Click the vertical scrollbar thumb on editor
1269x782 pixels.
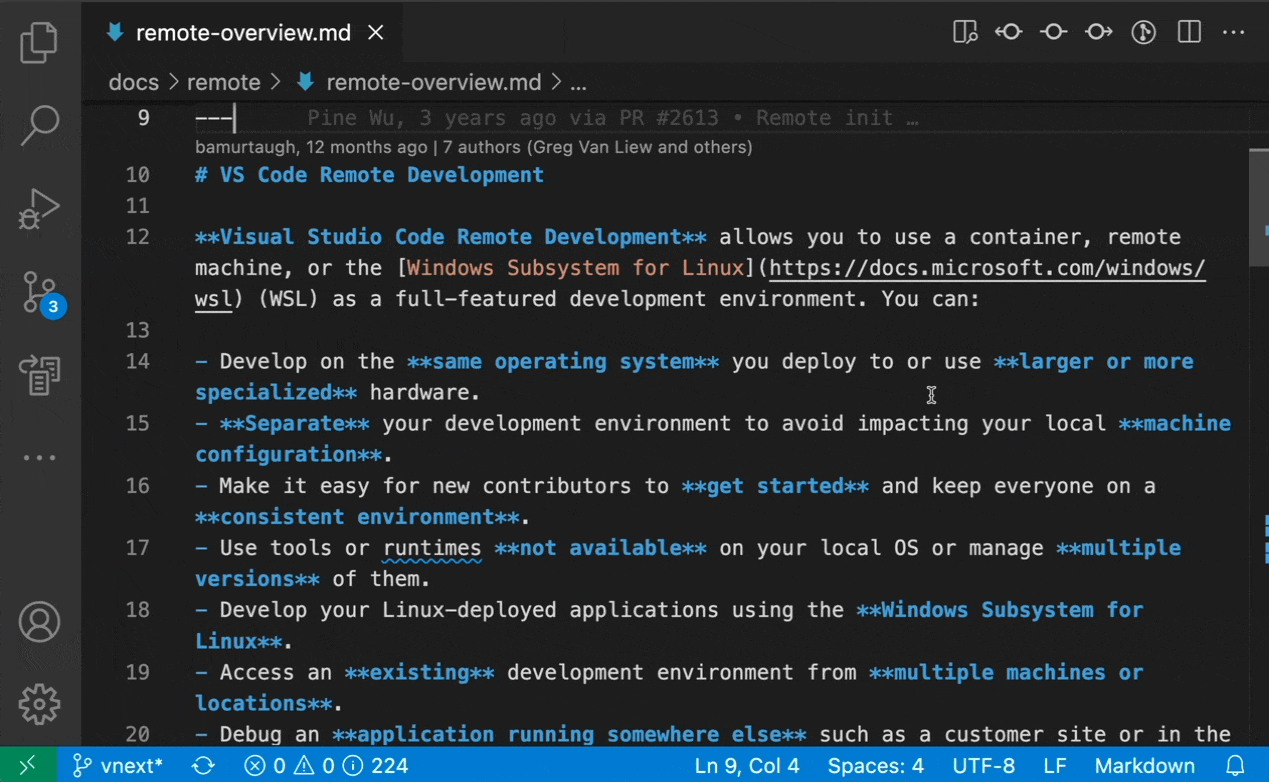(1258, 207)
